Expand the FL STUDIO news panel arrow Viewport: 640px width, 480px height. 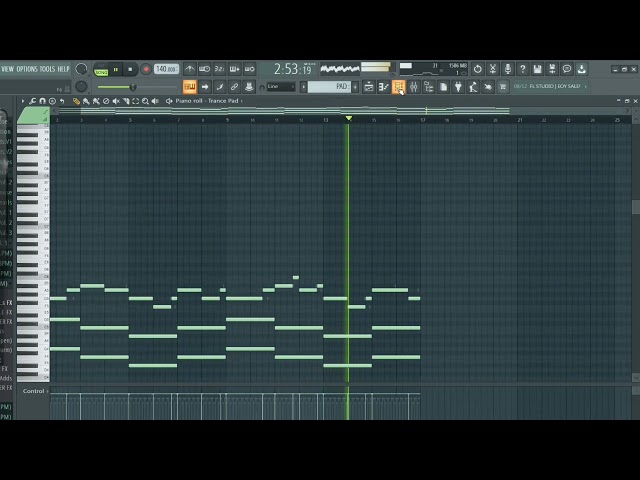point(586,87)
